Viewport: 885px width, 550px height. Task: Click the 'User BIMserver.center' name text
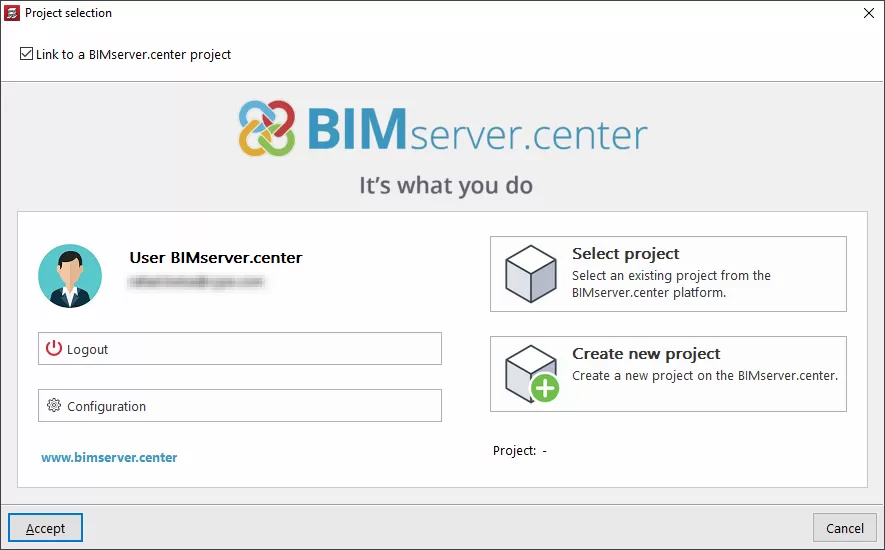click(215, 258)
